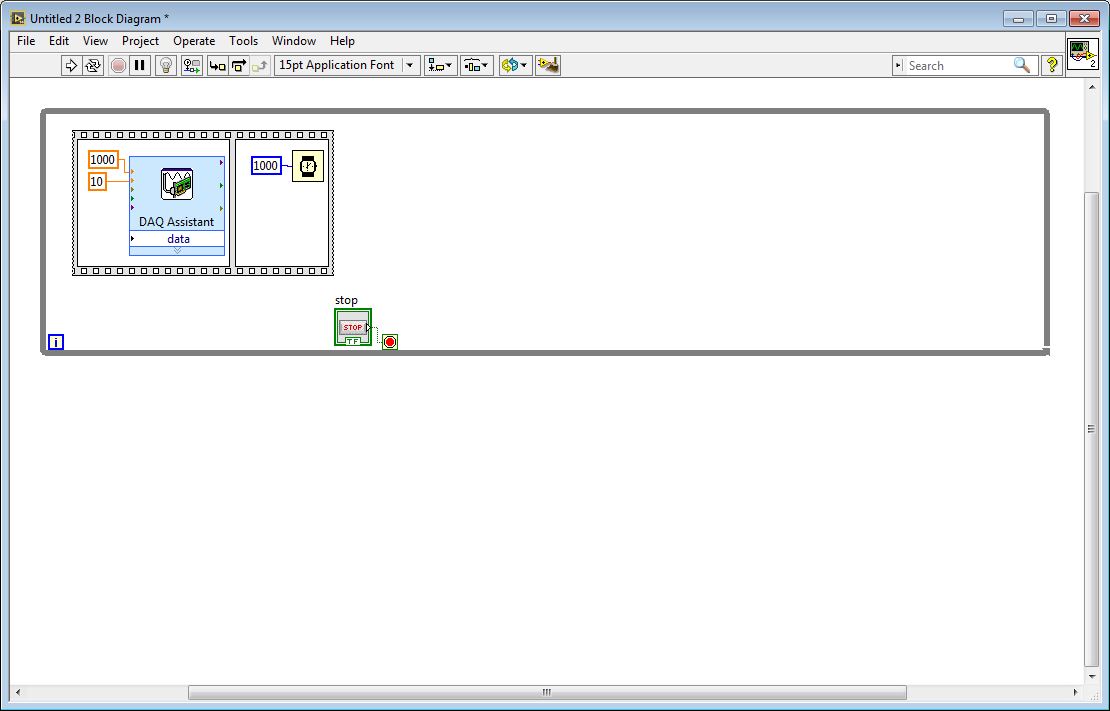This screenshot has width=1110, height=711.
Task: Click the search magnifier icon
Action: [1022, 65]
